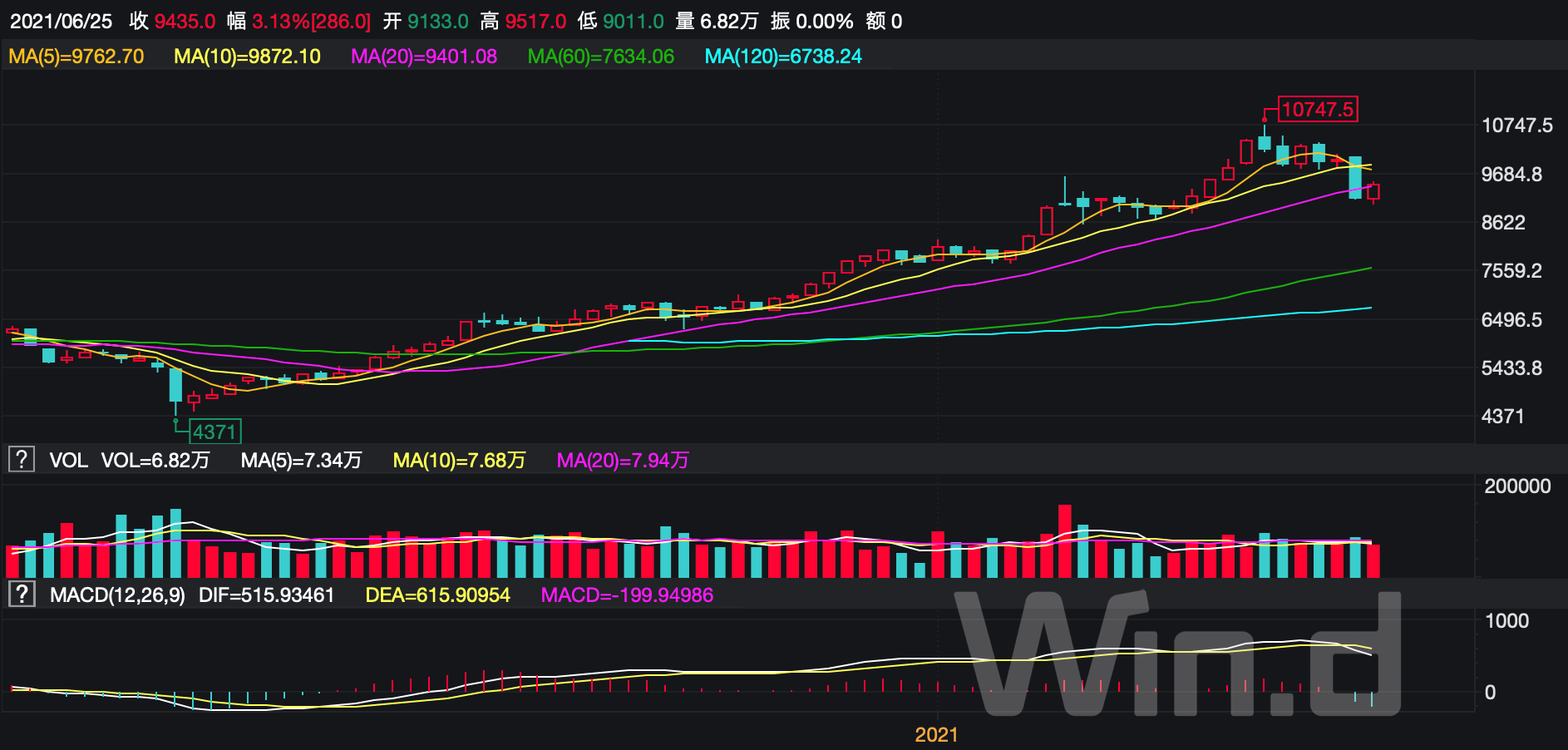This screenshot has height=750, width=1568.
Task: Click the 4371 low price marker
Action: click(215, 431)
